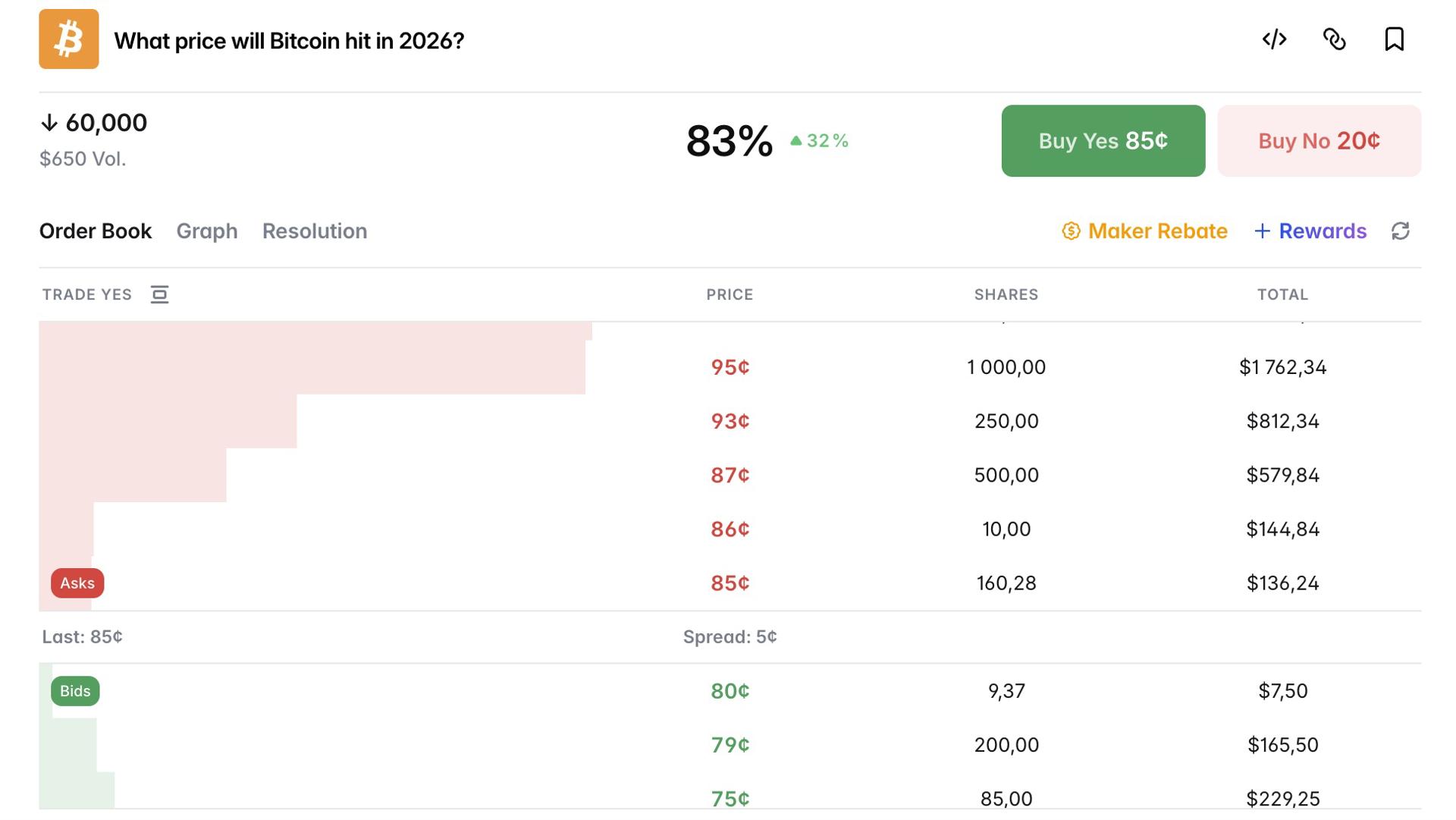Click the 9,37 shares value
Image resolution: width=1456 pixels, height=820 pixels.
coord(1006,691)
